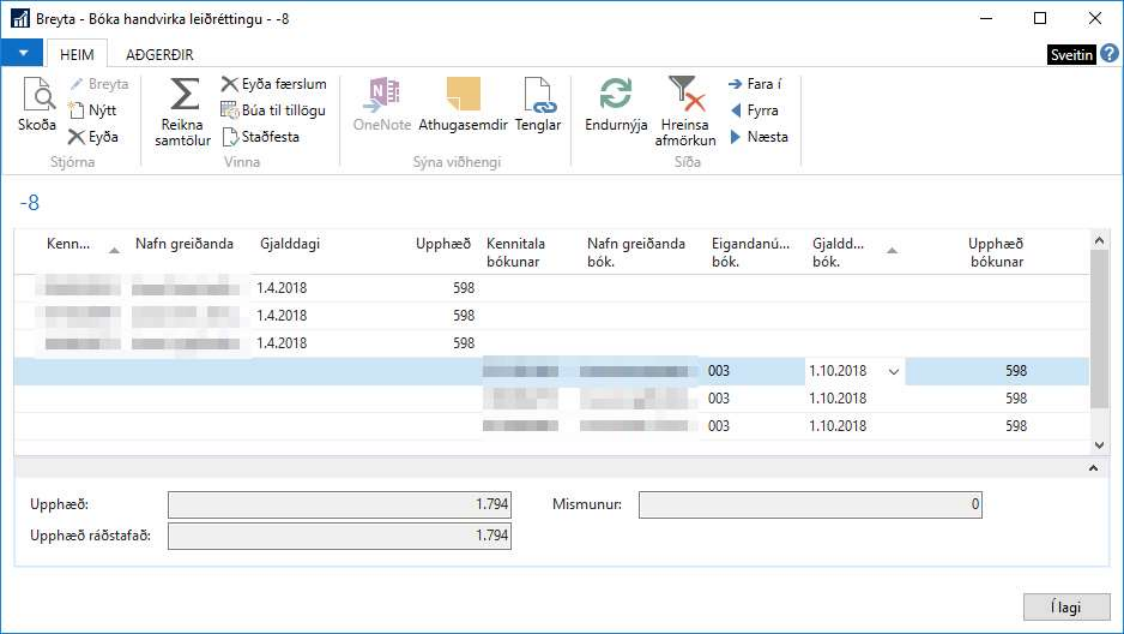
Task: Open Athugasemdir notes icon
Action: coord(463,96)
